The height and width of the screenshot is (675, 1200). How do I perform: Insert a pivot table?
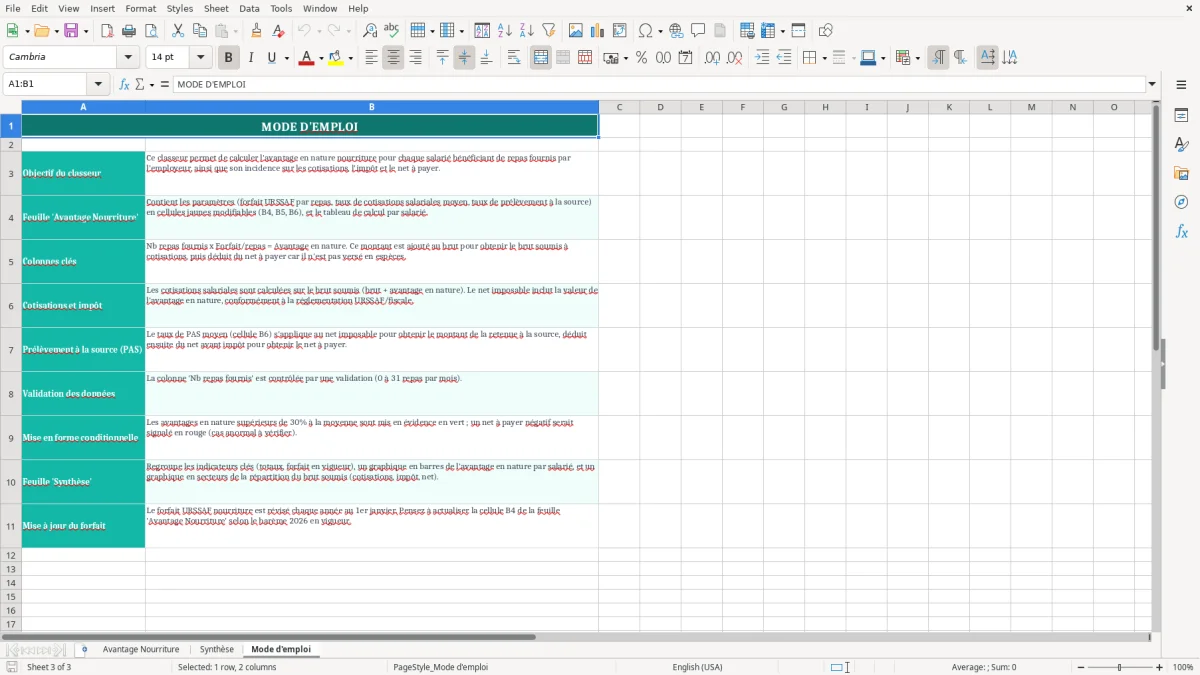620,31
